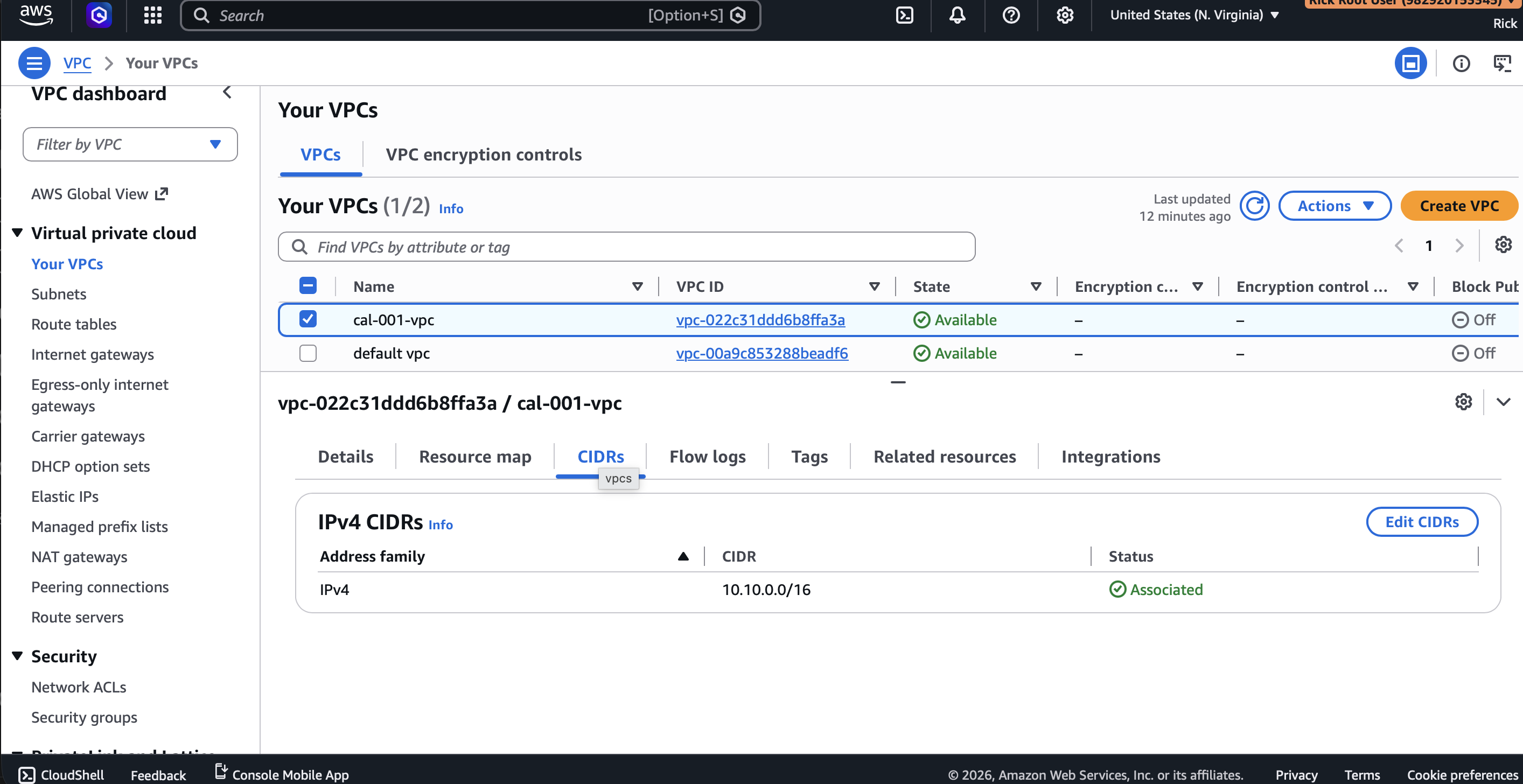
Task: Open the Filter by VPC dropdown
Action: point(130,144)
